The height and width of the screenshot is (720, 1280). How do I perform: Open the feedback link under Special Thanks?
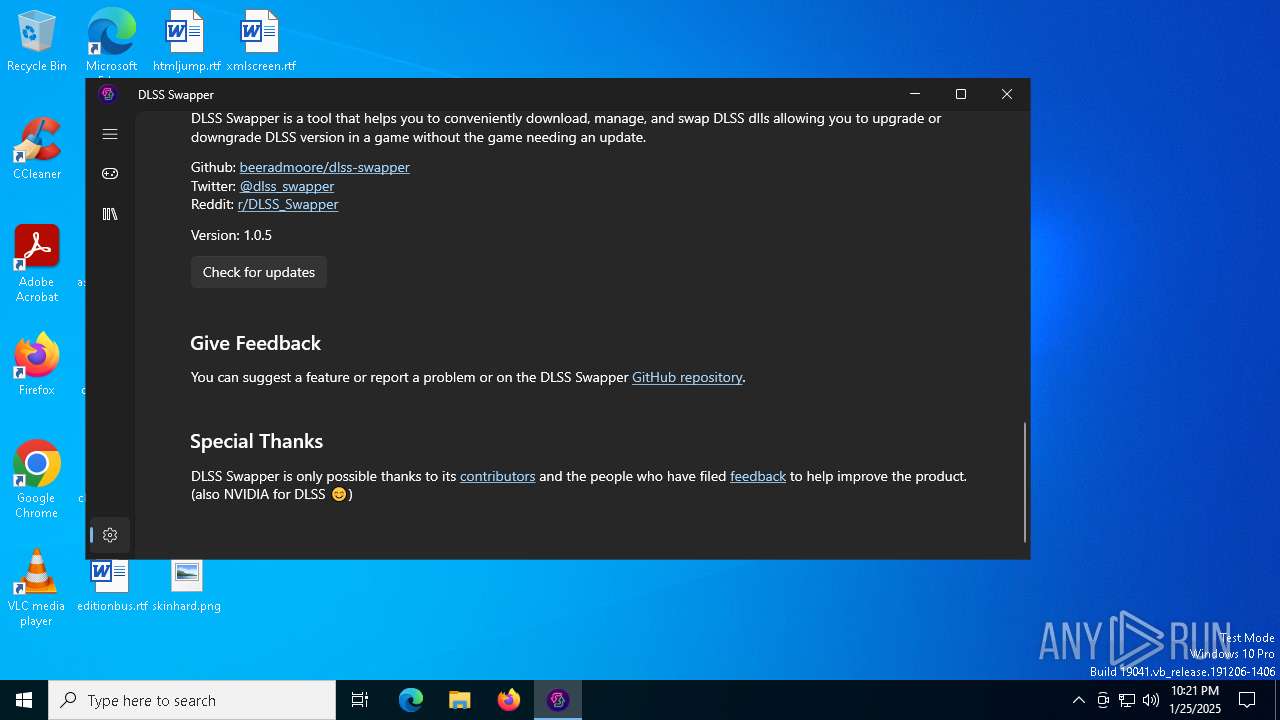point(758,476)
